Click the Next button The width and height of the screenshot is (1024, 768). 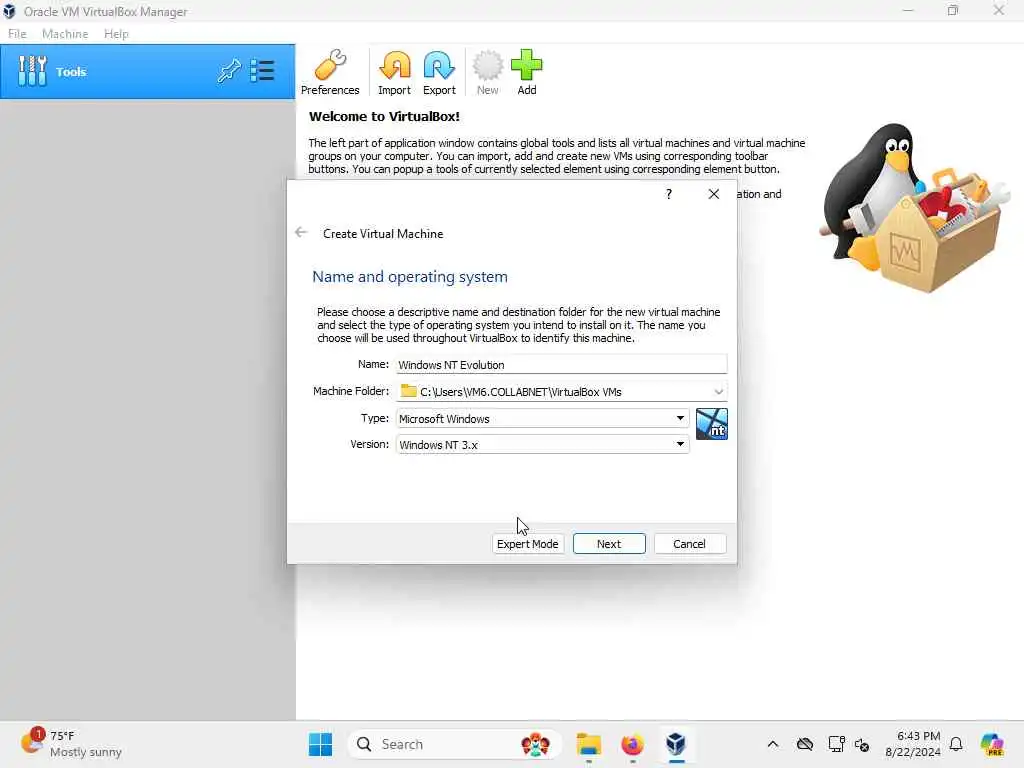tap(609, 544)
